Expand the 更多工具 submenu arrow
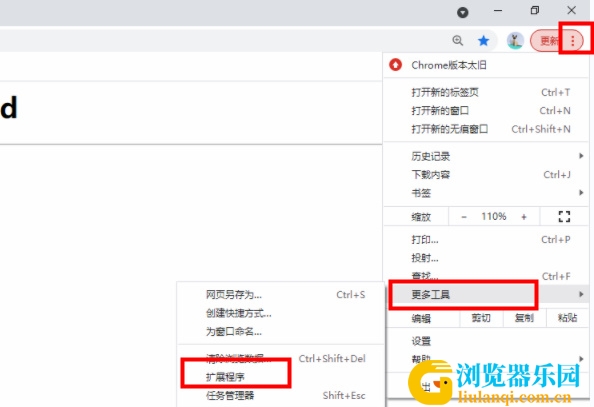 point(581,294)
